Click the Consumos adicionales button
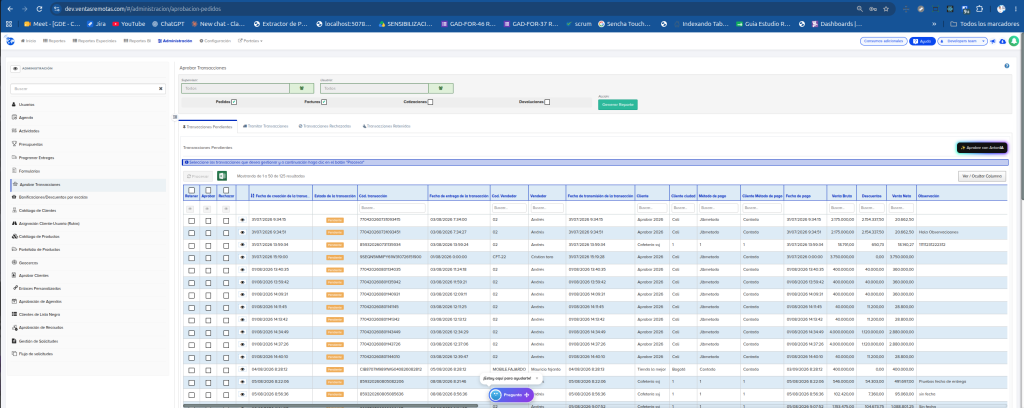This screenshot has height=408, width=1024. coord(883,41)
